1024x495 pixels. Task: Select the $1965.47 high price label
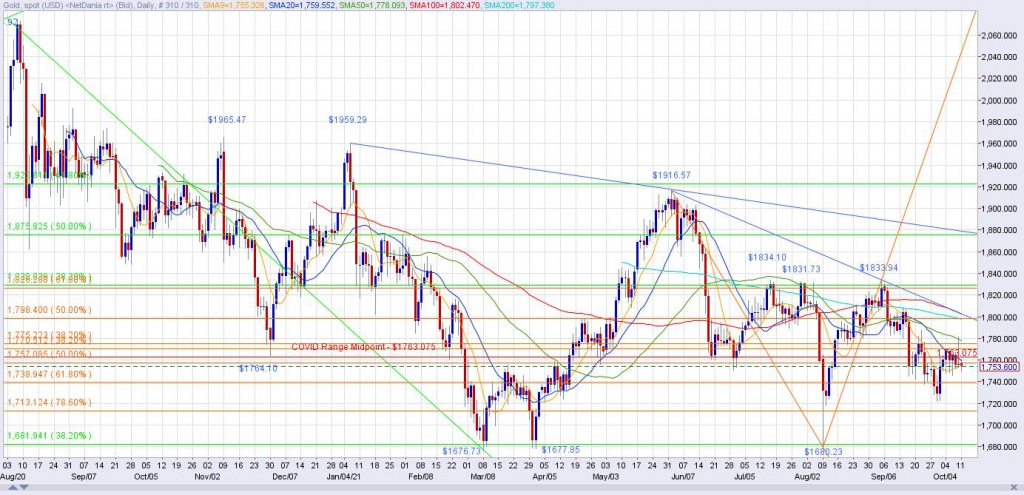(227, 120)
